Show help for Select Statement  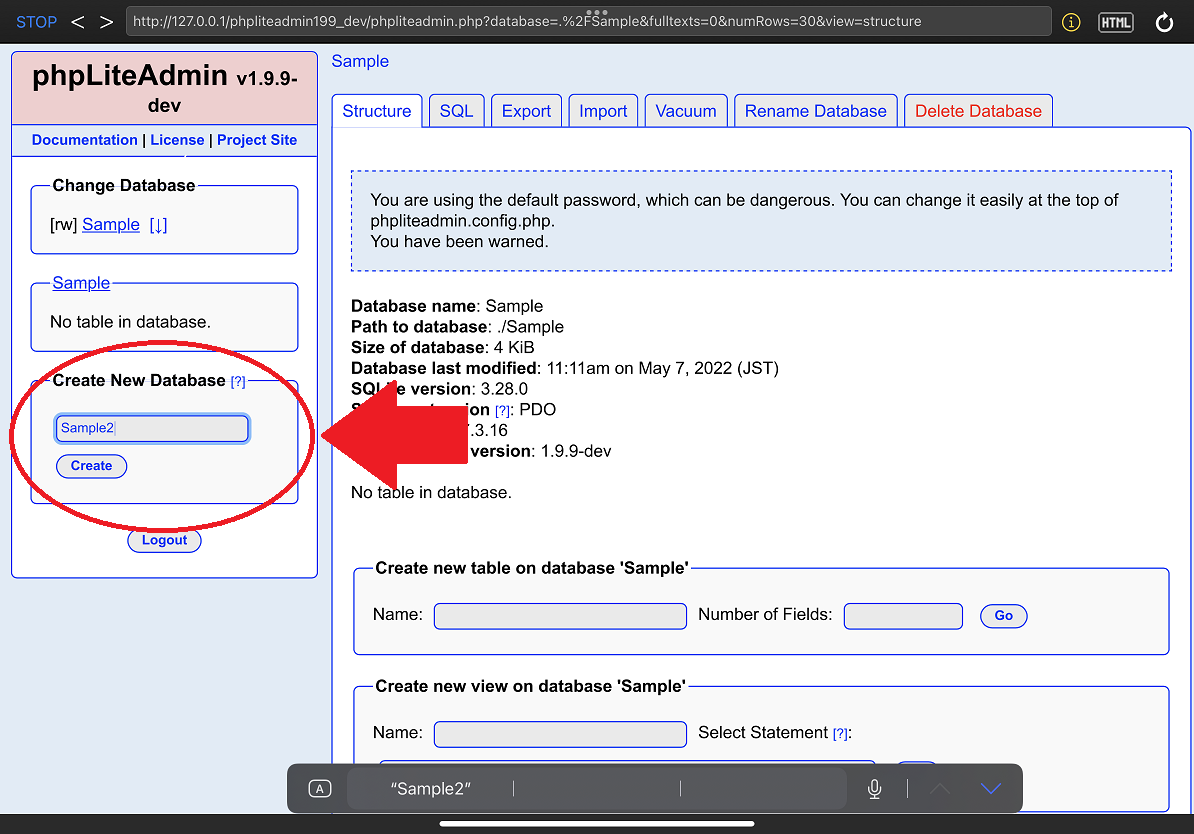tap(840, 734)
